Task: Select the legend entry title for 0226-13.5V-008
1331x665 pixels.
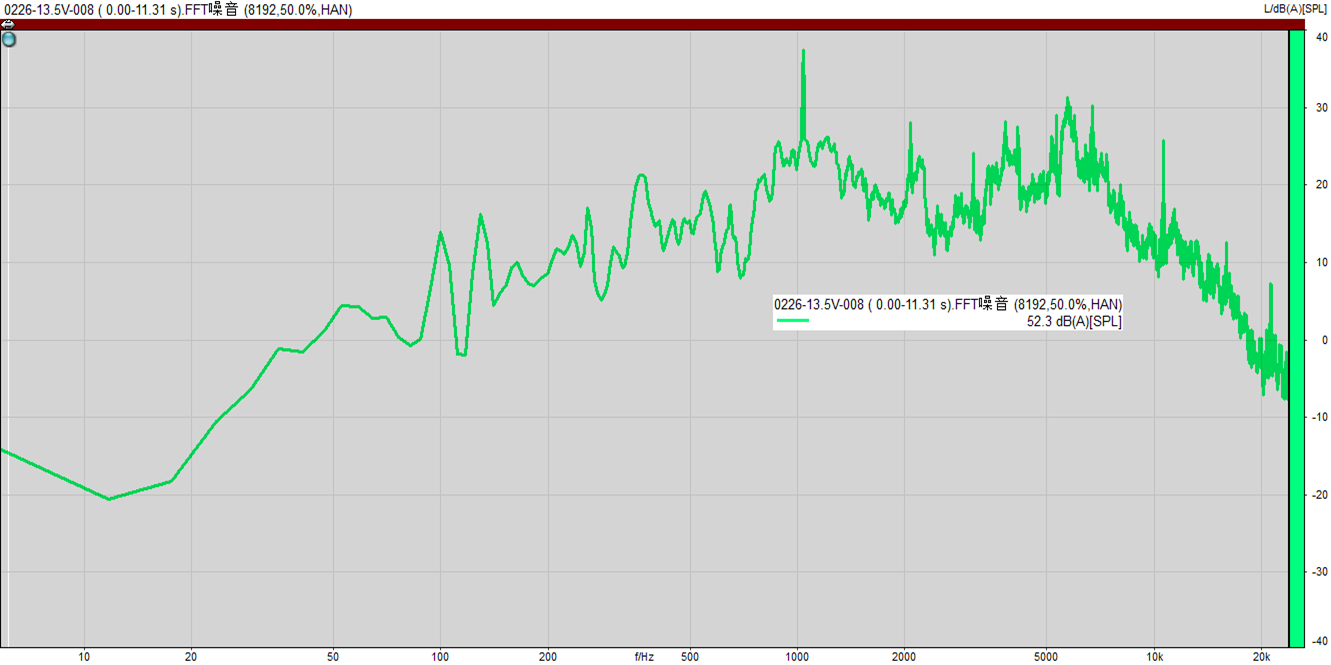Action: pos(947,304)
